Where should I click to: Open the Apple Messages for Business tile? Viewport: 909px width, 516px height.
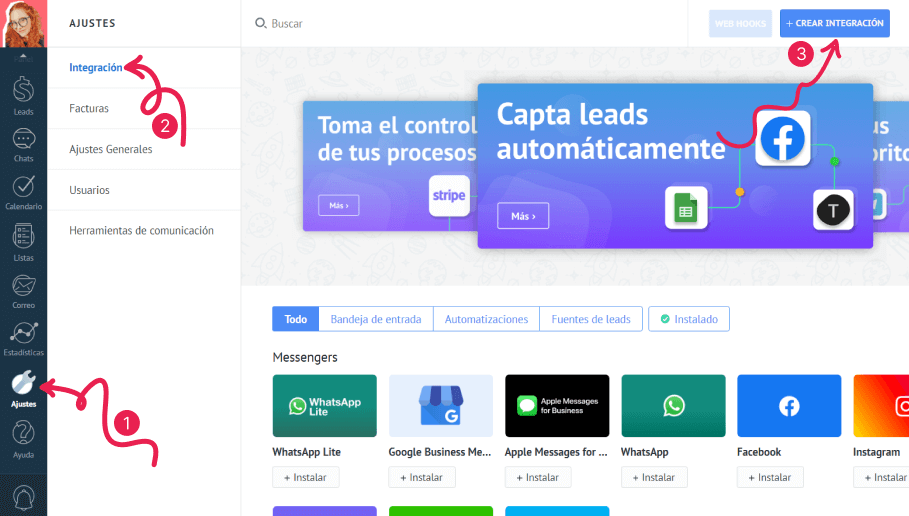[557, 406]
